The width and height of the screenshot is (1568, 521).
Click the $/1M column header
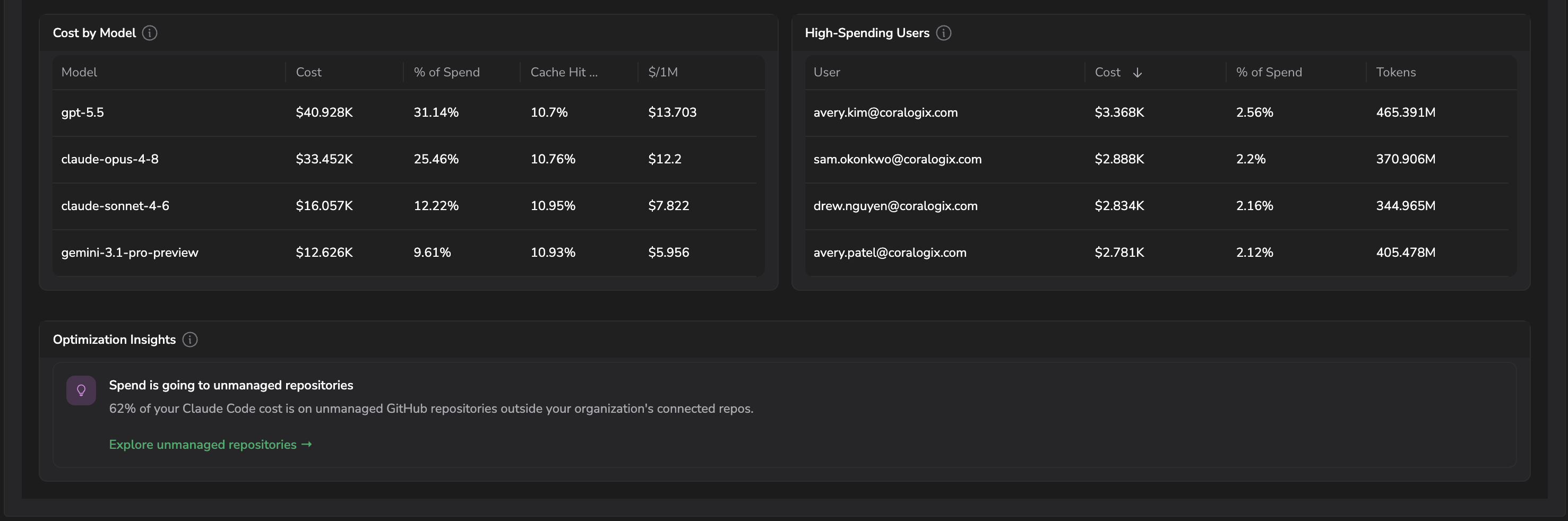point(663,72)
